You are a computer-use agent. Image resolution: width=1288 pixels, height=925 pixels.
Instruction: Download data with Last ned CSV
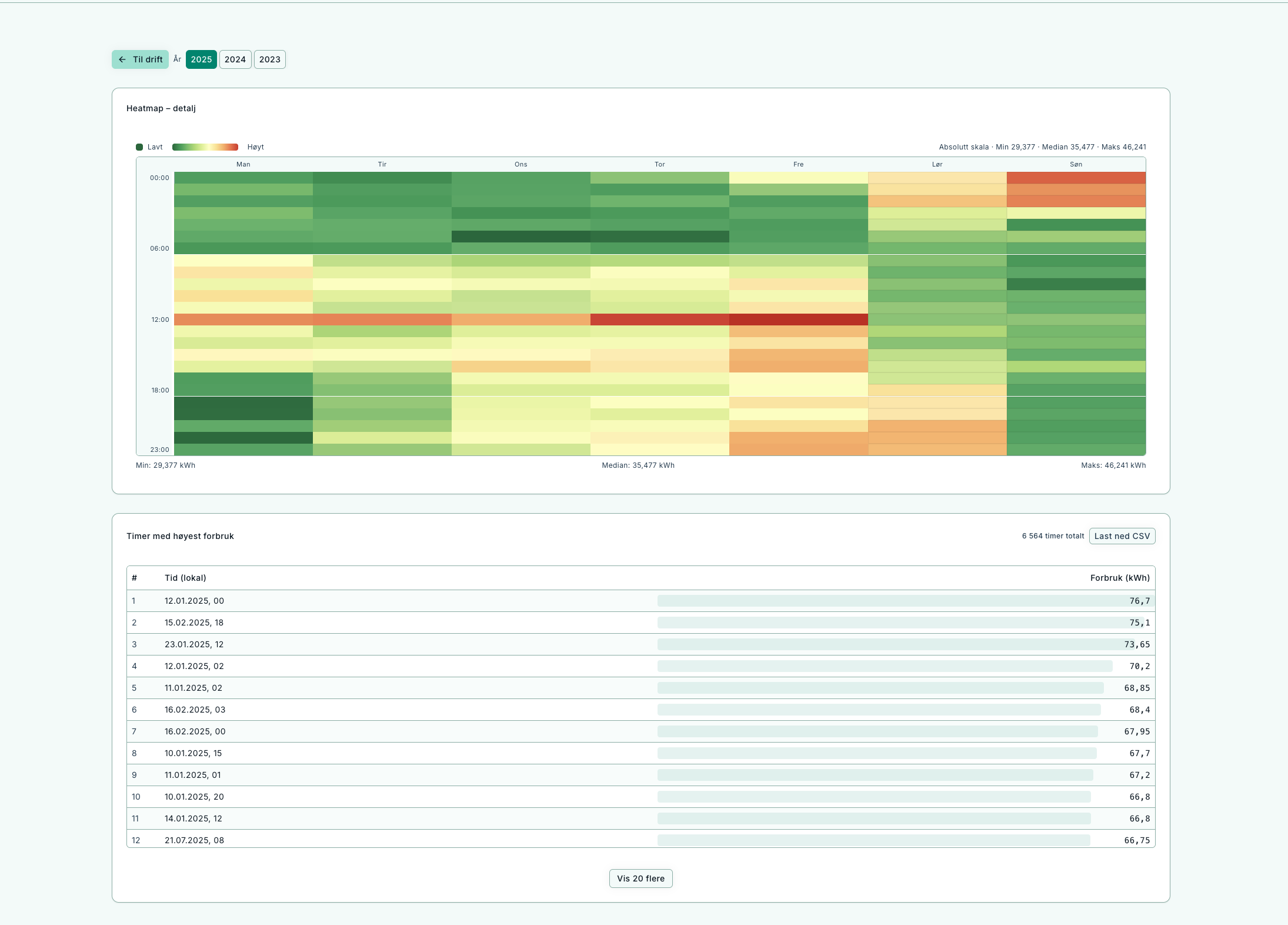click(1122, 536)
